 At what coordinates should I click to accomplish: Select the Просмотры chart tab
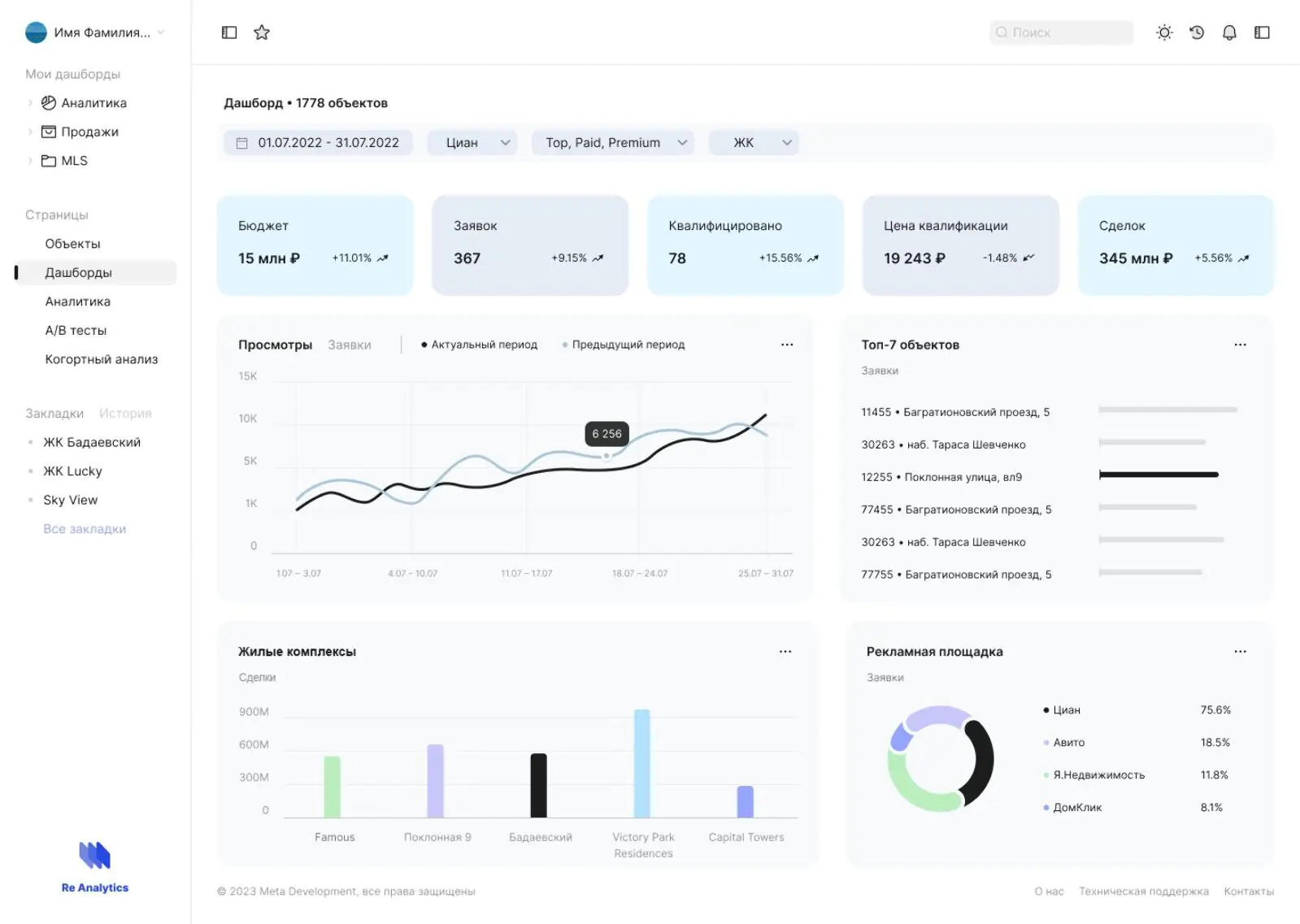tap(275, 345)
